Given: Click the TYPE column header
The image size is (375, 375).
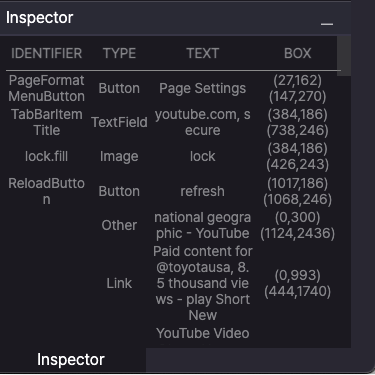Looking at the screenshot, I should (119, 53).
